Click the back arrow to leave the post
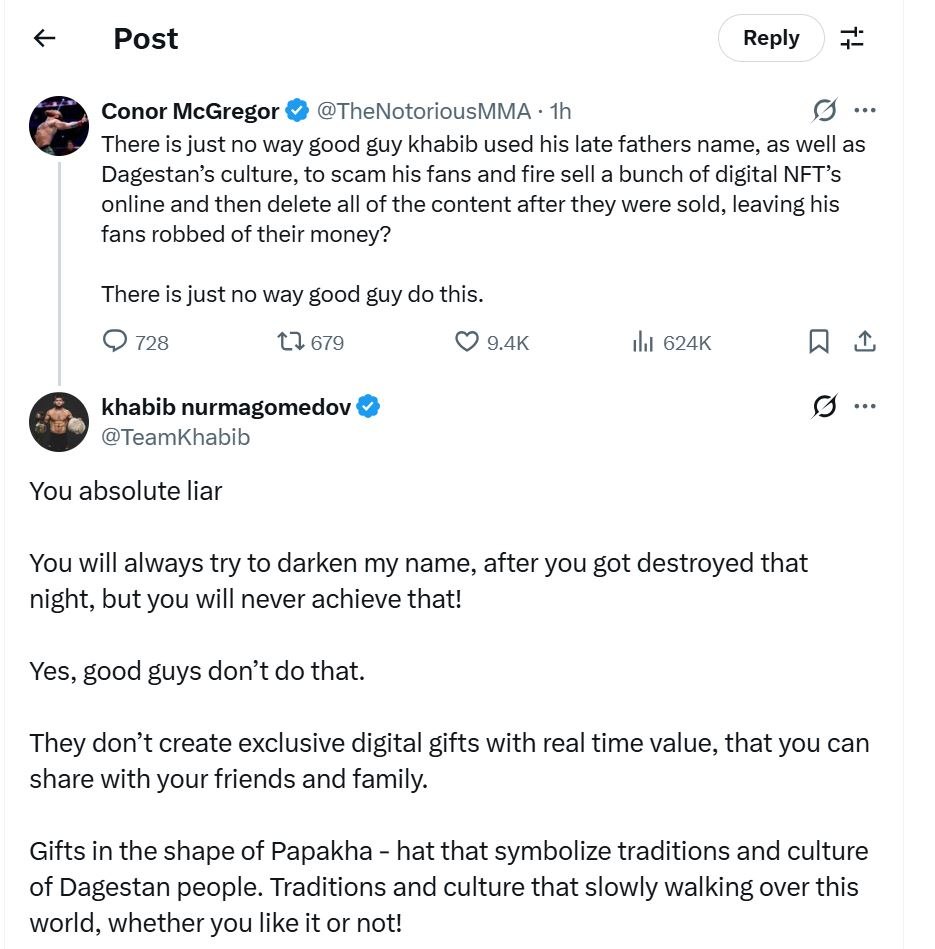935x949 pixels. coord(43,38)
